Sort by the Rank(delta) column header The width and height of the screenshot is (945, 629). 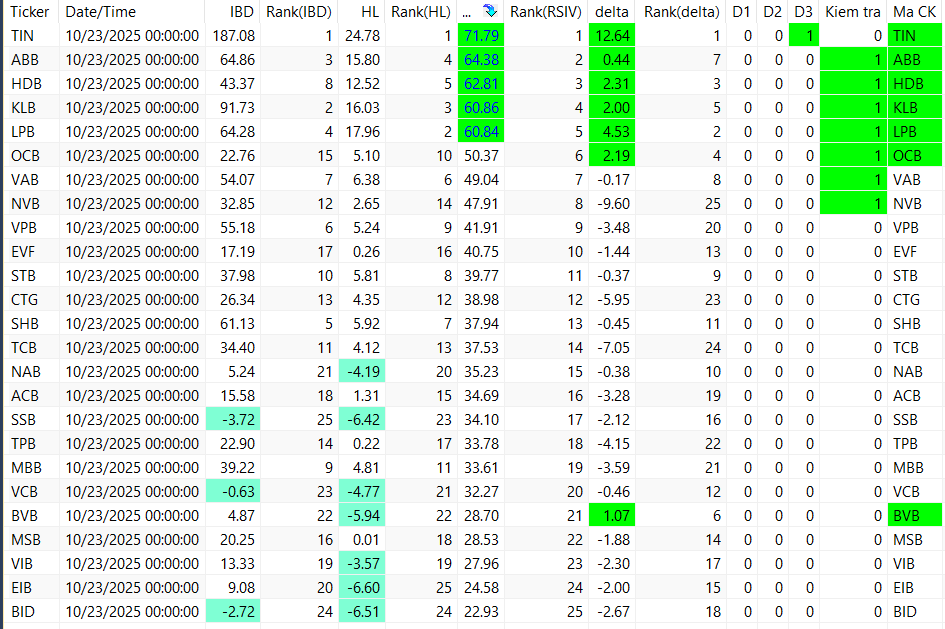[x=682, y=11]
